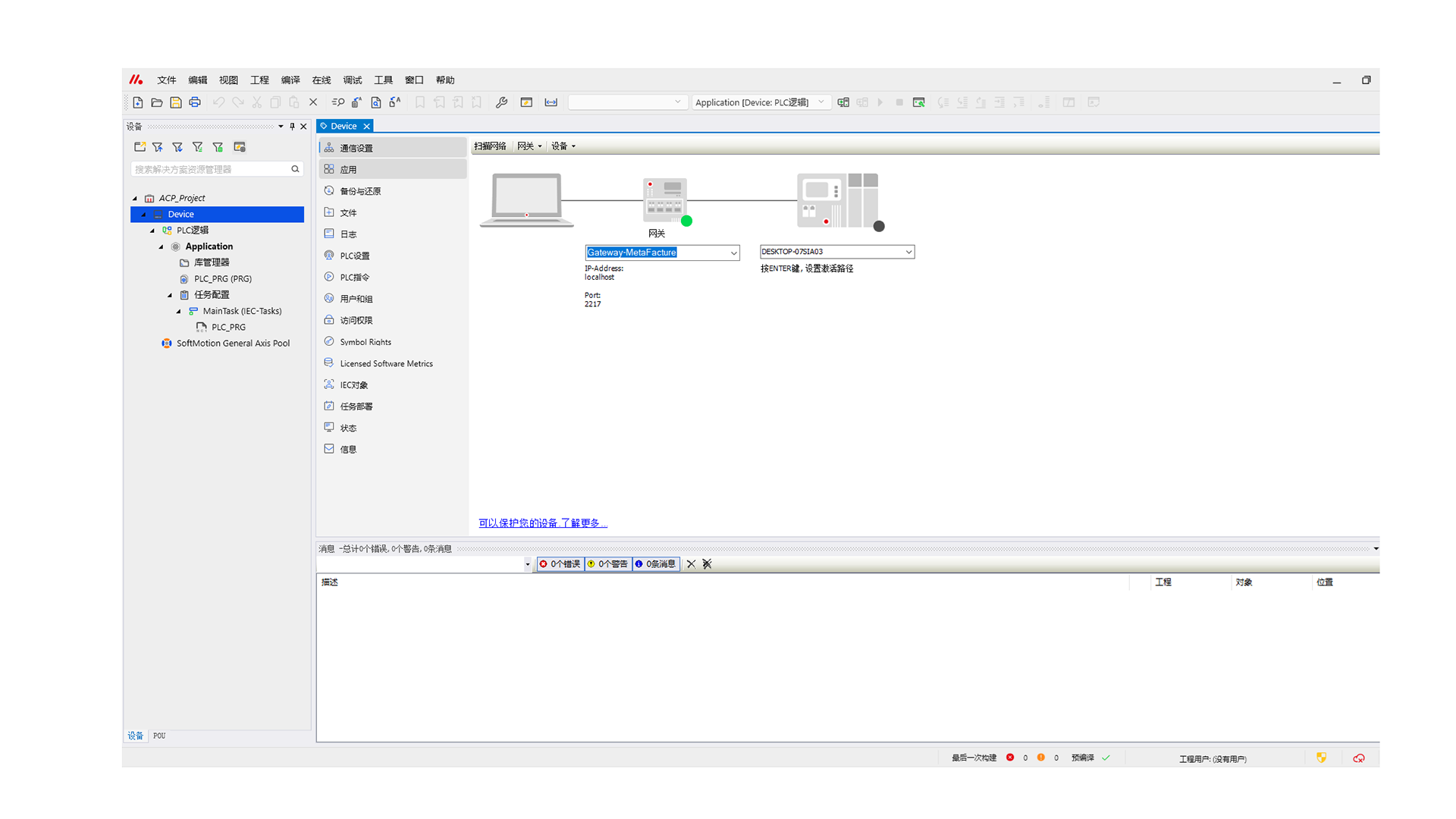Viewport: 1456px width, 819px height.
Task: Open the Gateway-MetaFacture dropdown
Action: (733, 253)
